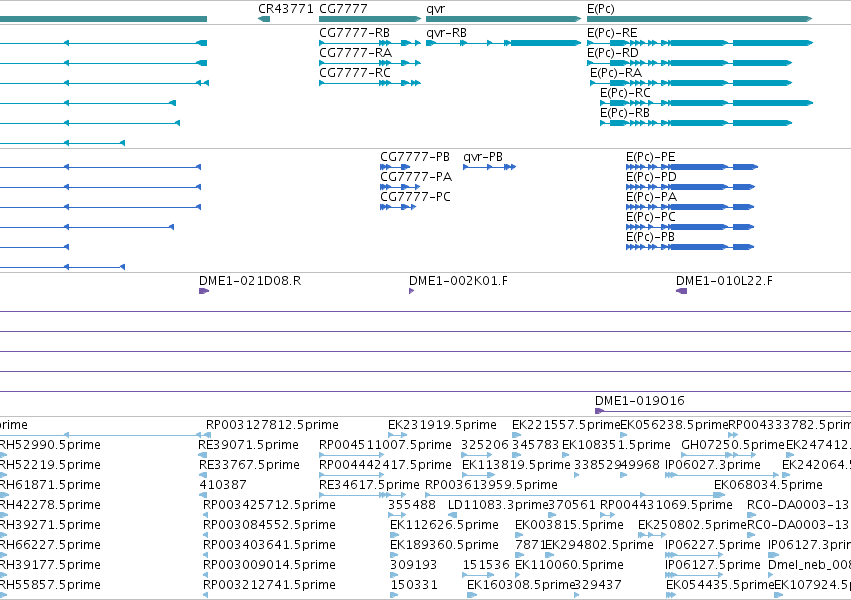Select EST RP003084552.5prime
The width and height of the screenshot is (851, 600).
point(269,525)
